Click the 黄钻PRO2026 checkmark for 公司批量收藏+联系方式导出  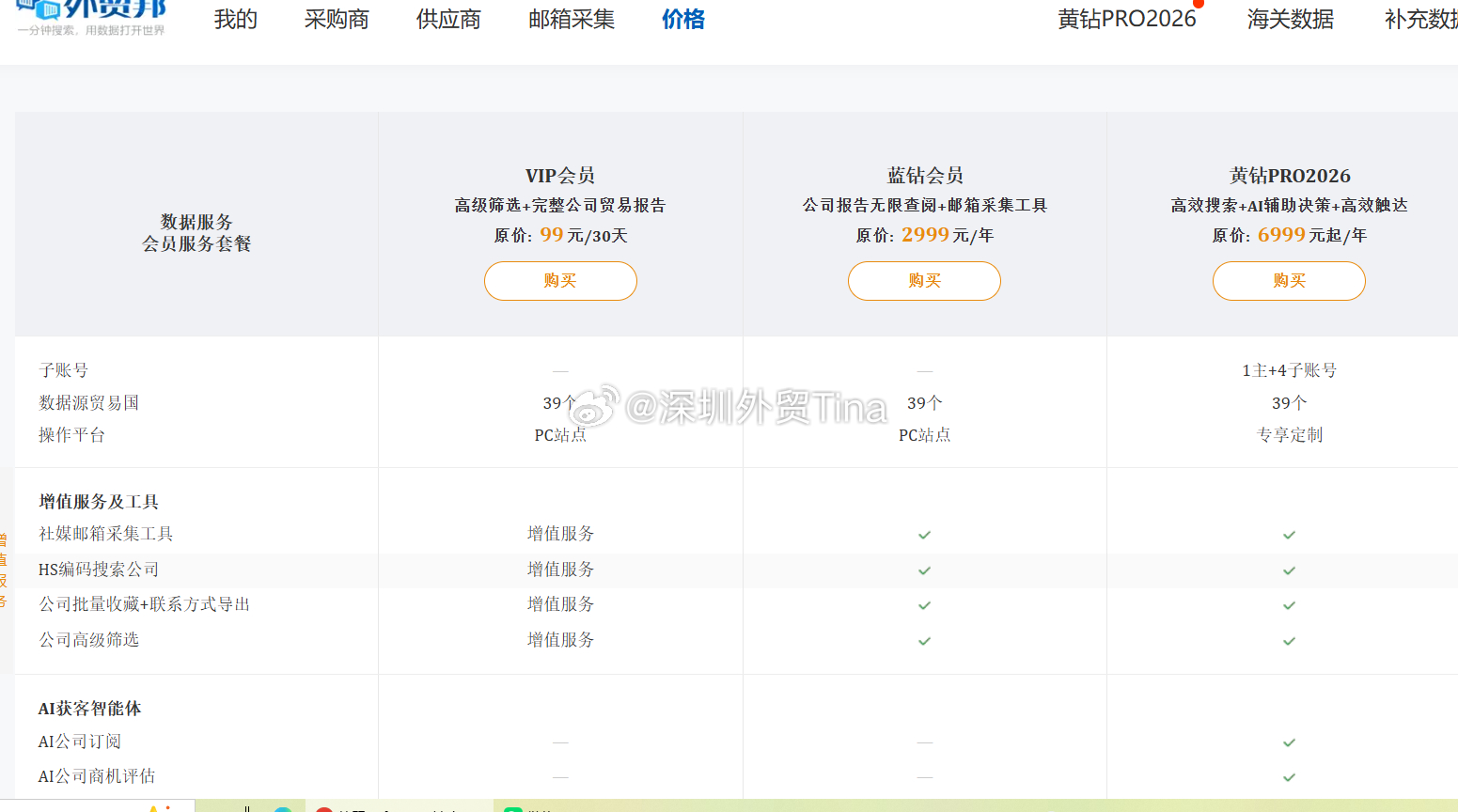(x=1289, y=605)
